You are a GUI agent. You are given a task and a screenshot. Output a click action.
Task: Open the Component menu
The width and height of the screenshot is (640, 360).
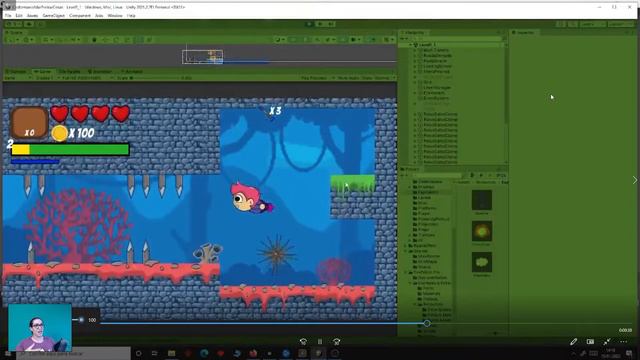tap(80, 16)
